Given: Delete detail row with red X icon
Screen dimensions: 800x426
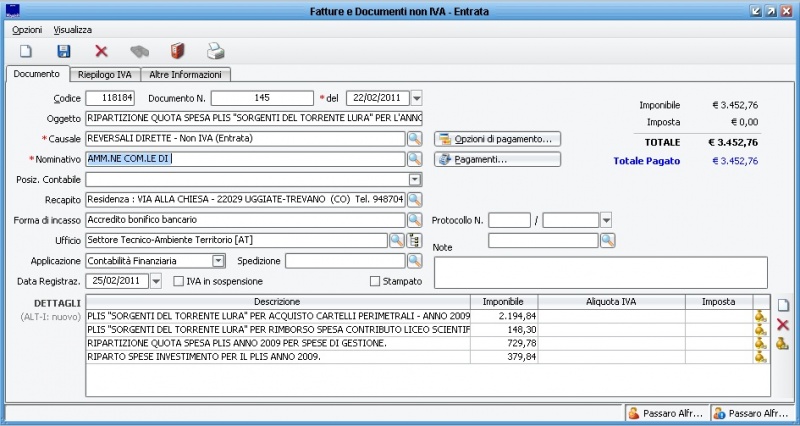Looking at the screenshot, I should coord(783,324).
